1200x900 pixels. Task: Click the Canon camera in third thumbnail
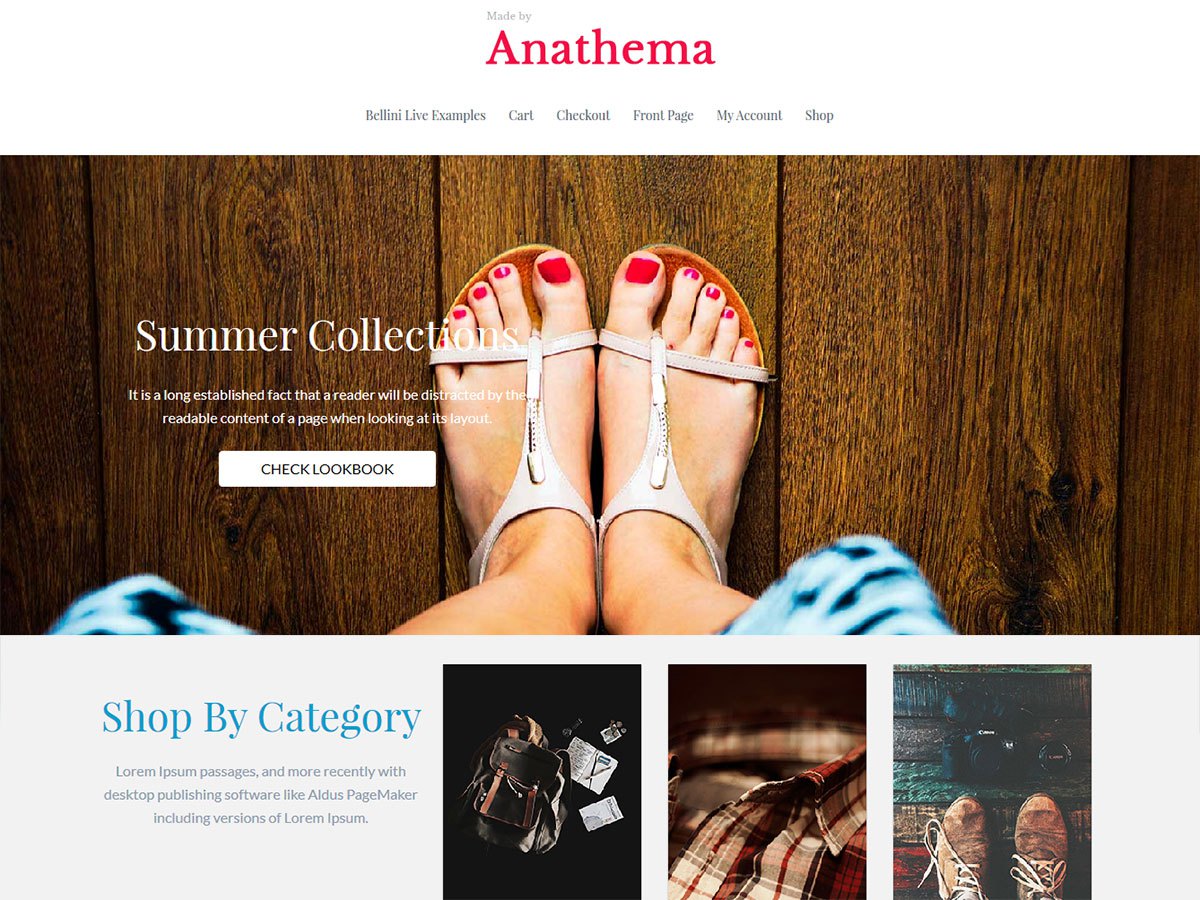[980, 745]
